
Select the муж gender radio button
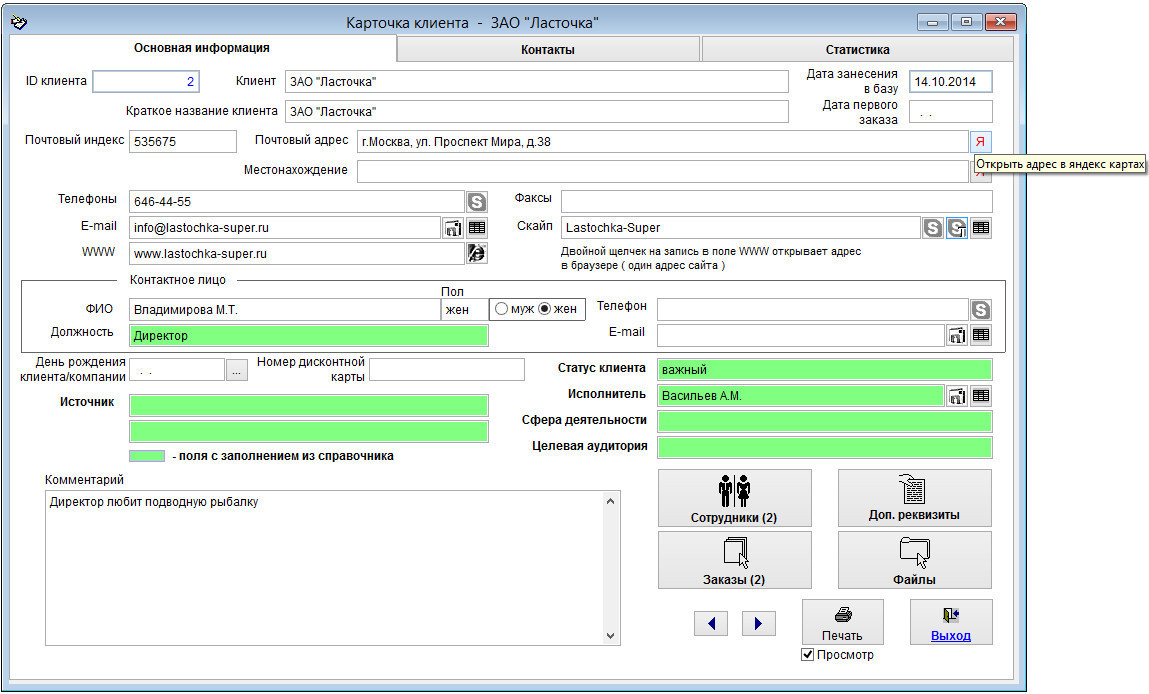[502, 309]
